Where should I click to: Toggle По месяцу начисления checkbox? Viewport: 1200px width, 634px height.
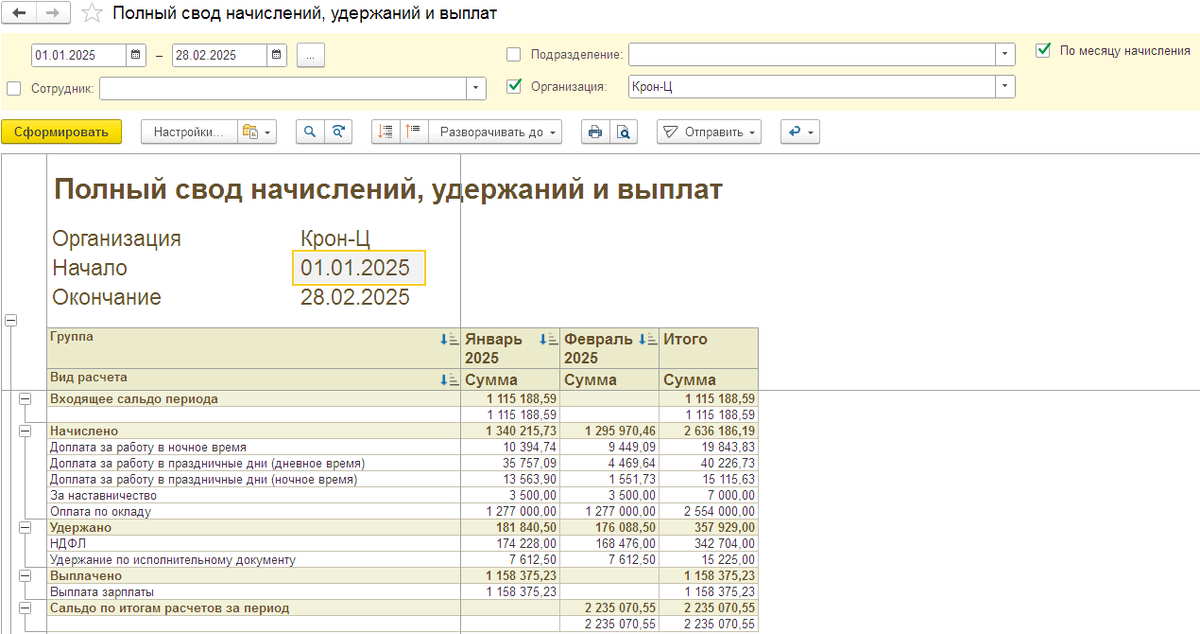coord(1044,49)
